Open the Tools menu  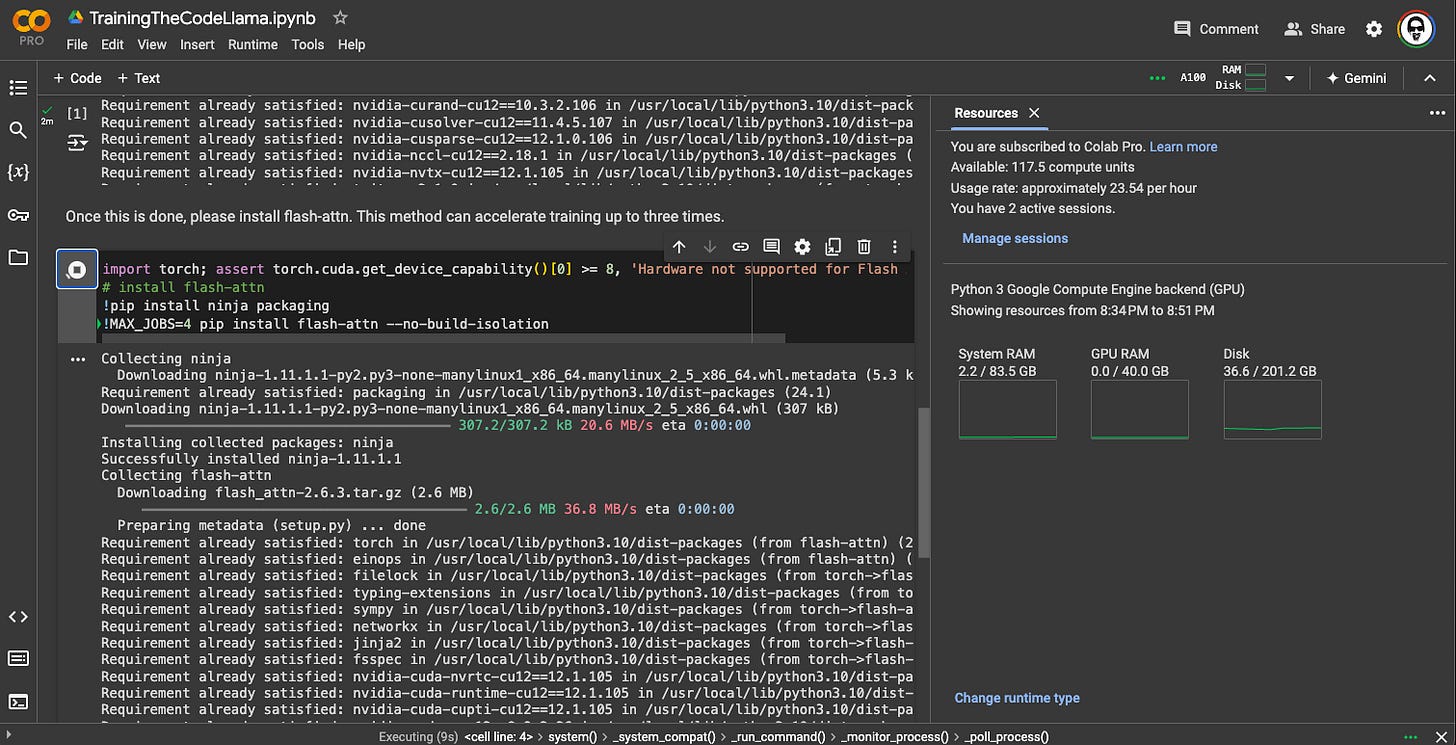pos(307,44)
